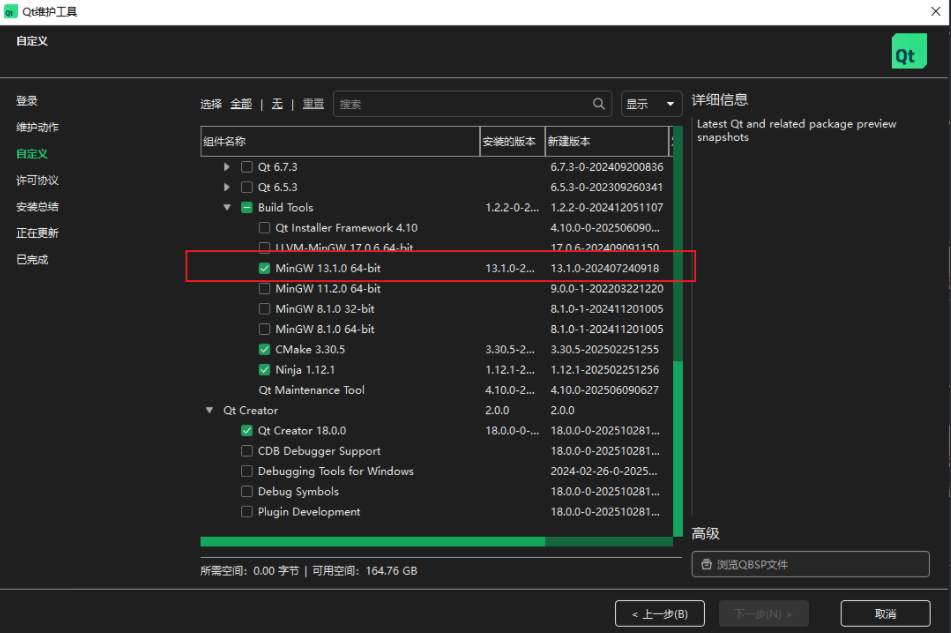
Task: Close the Qt maintenance tool window
Action: (936, 11)
